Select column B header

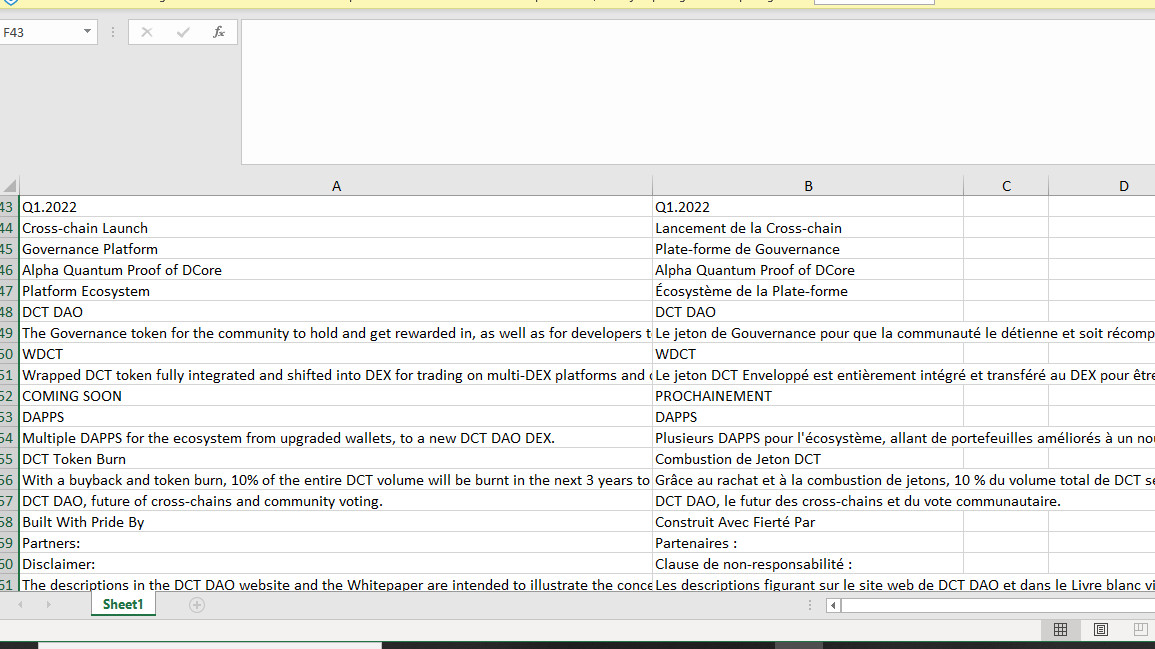coord(808,186)
